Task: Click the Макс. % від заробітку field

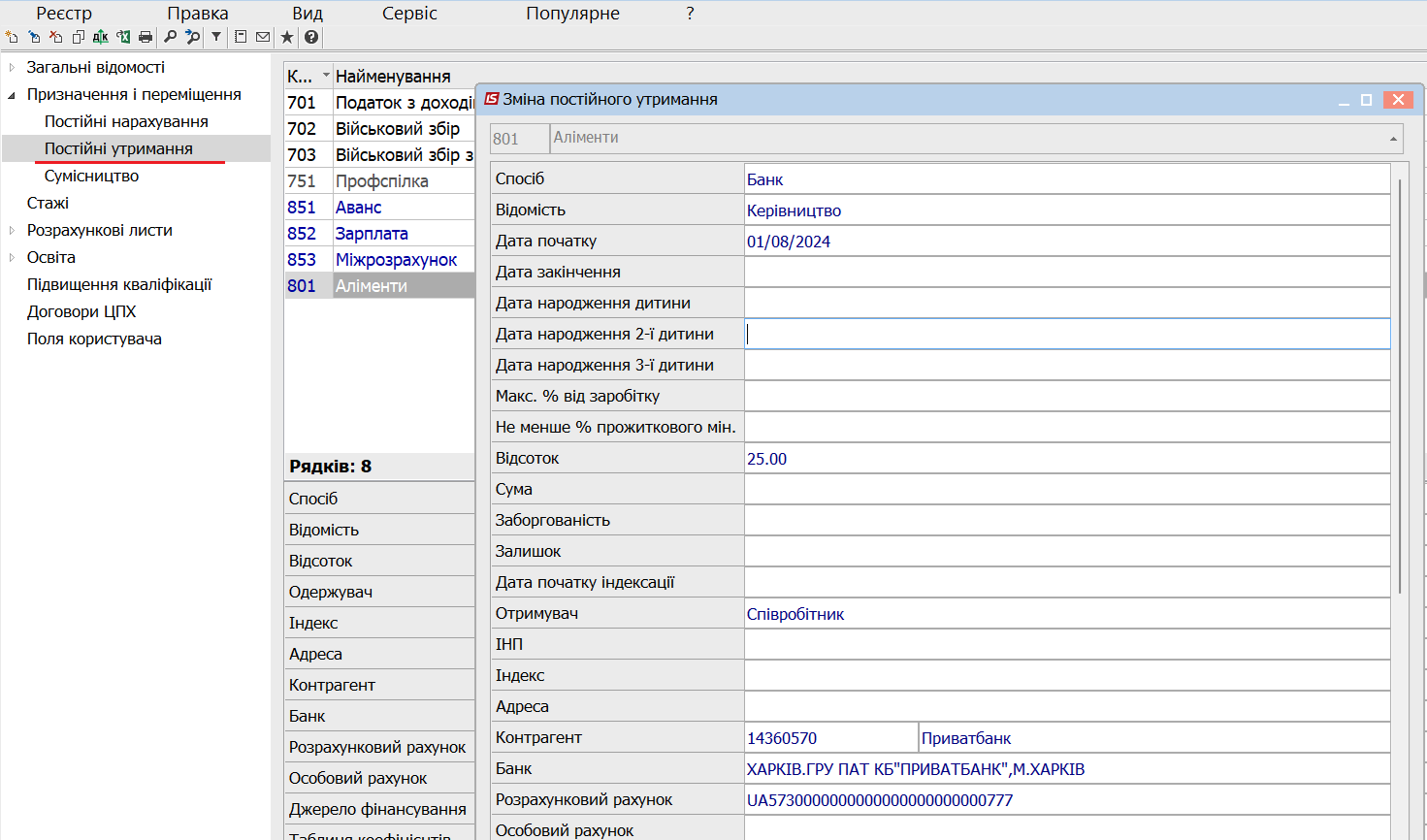Action: tap(1067, 396)
